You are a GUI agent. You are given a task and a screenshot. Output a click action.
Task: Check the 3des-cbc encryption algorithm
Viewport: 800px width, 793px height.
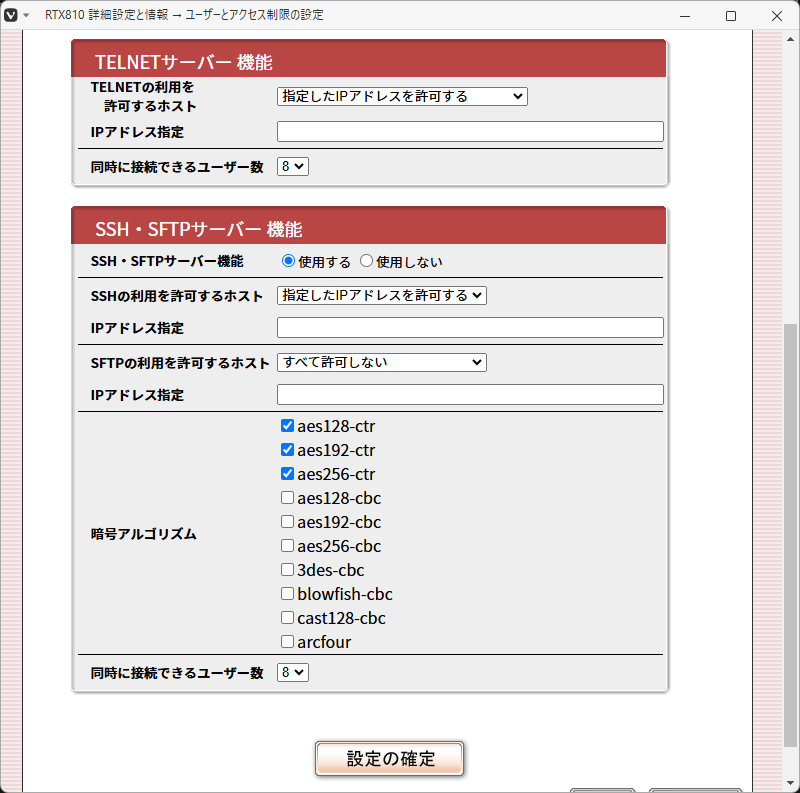[287, 569]
